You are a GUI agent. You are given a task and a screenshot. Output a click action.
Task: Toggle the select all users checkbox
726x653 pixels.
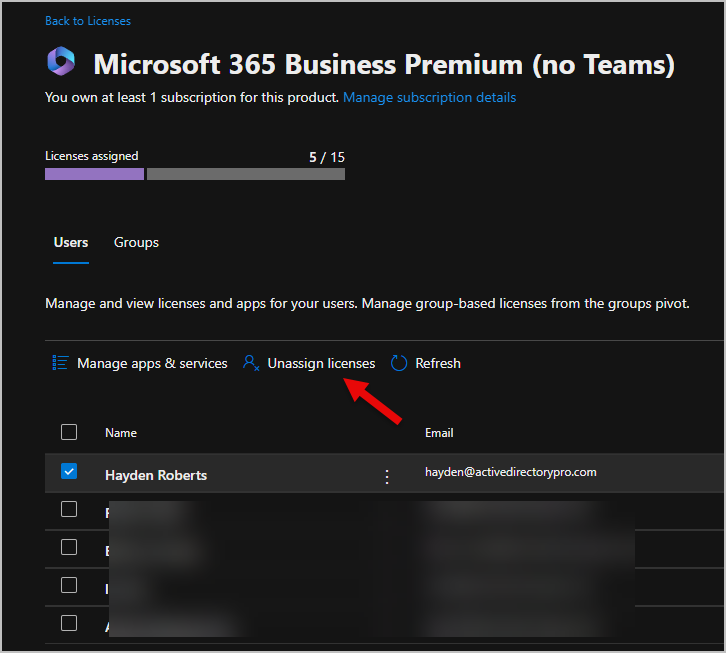pyautogui.click(x=69, y=432)
